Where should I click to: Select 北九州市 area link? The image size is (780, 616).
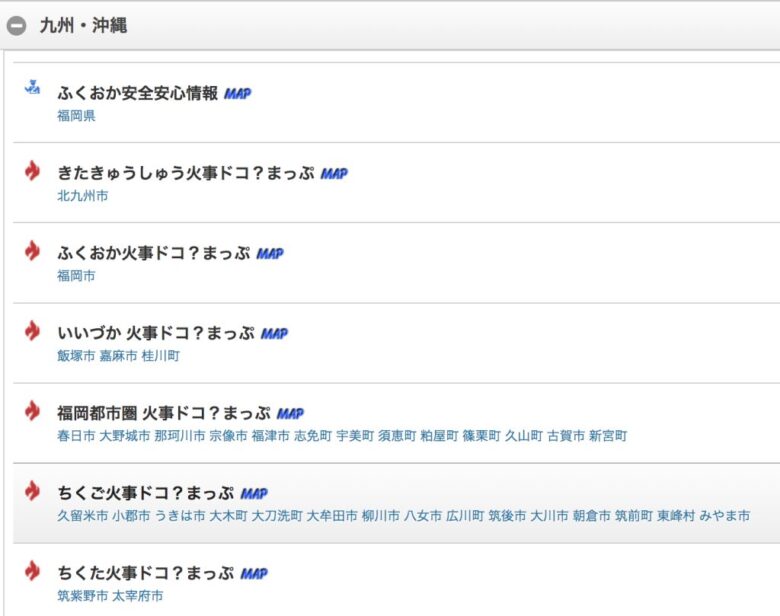(83, 196)
